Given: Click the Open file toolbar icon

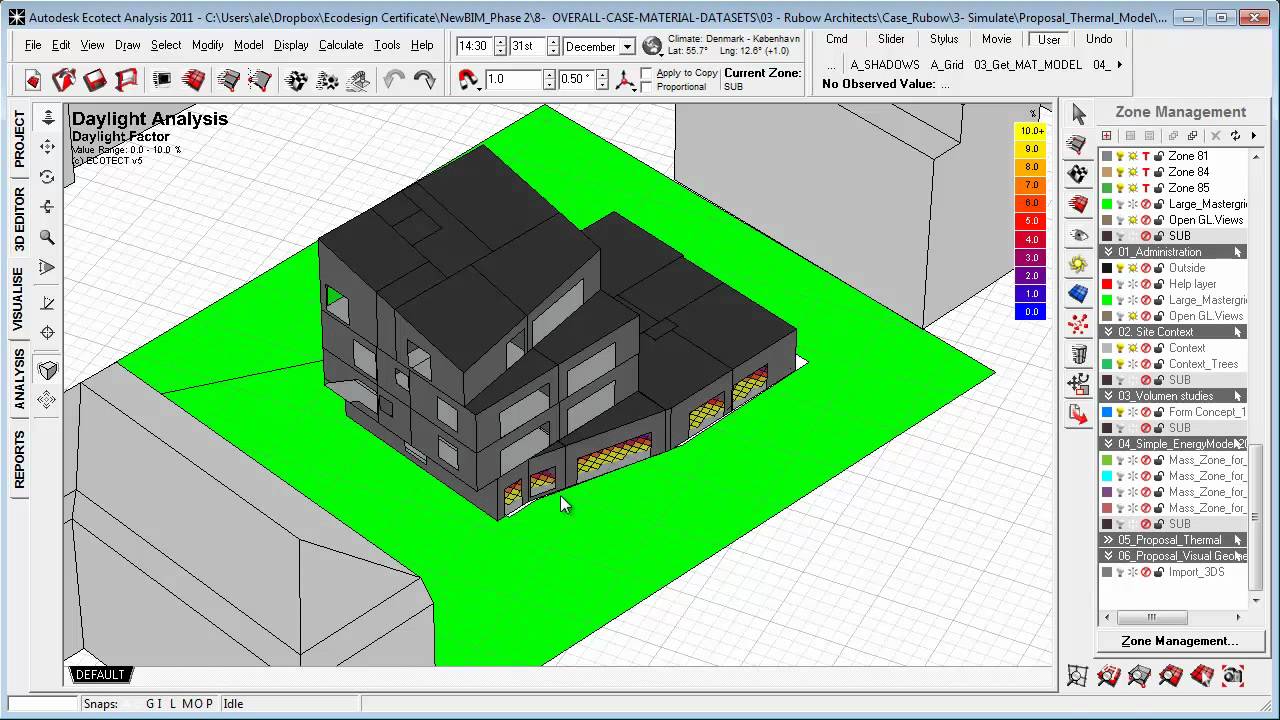Looking at the screenshot, I should (64, 80).
